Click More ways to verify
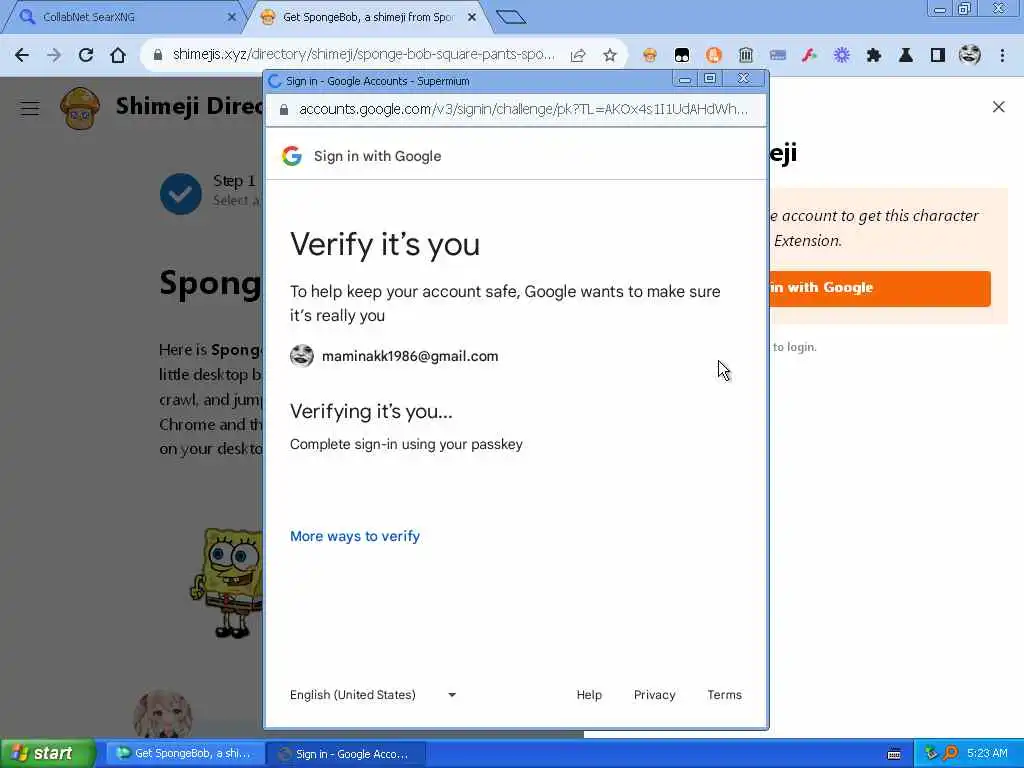Viewport: 1024px width, 768px height. (355, 536)
